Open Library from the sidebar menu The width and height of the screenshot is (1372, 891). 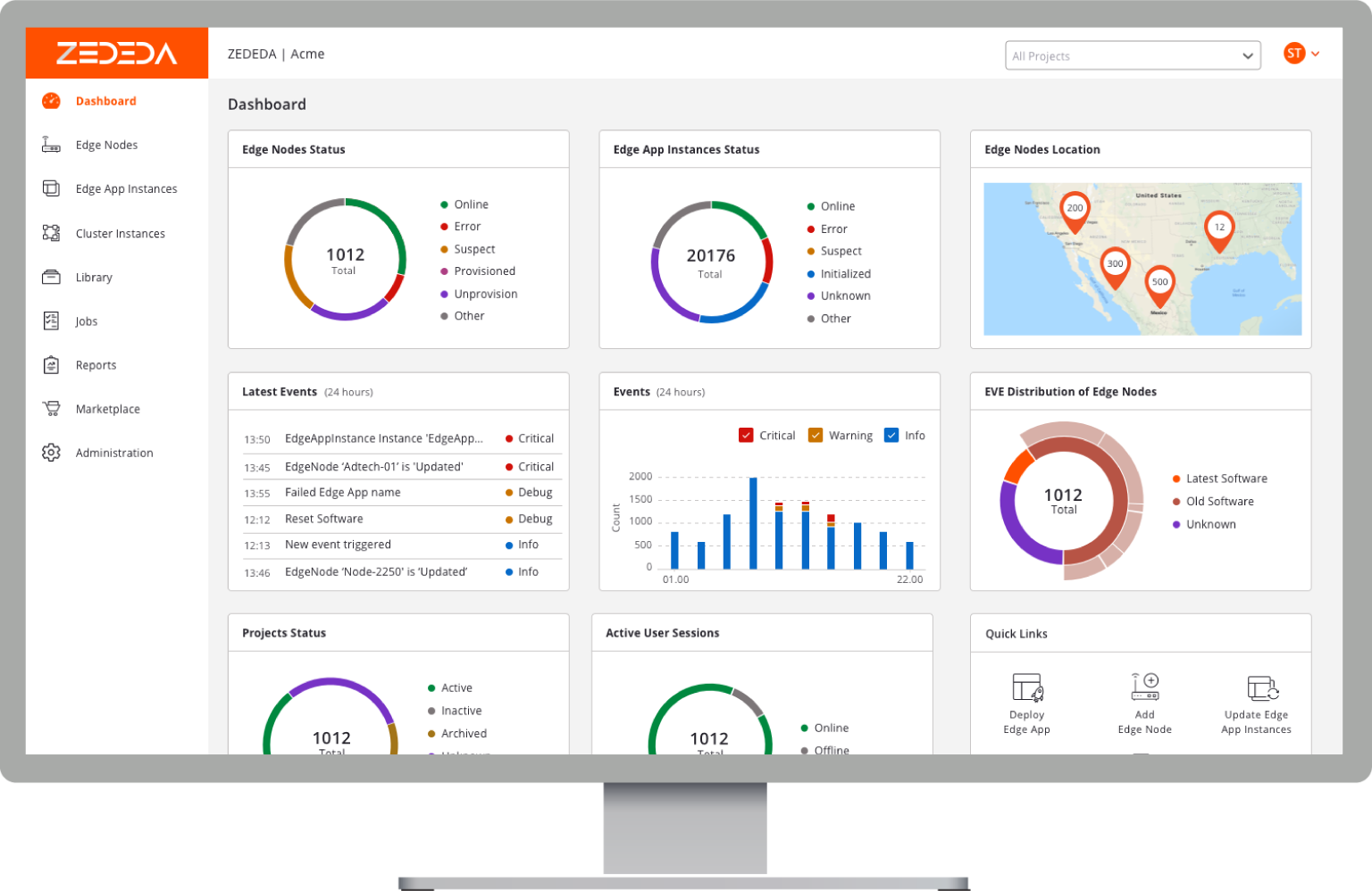coord(94,278)
